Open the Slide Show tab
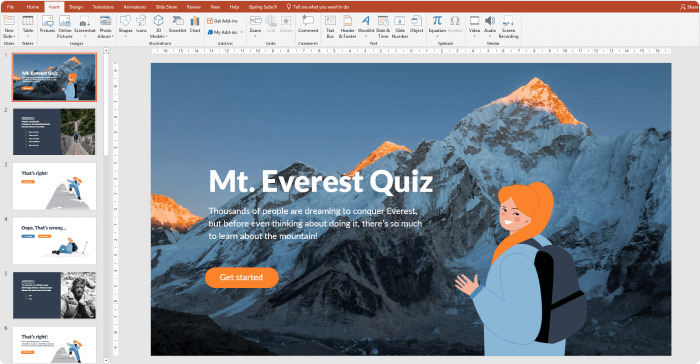The width and height of the screenshot is (700, 364). [x=167, y=7]
